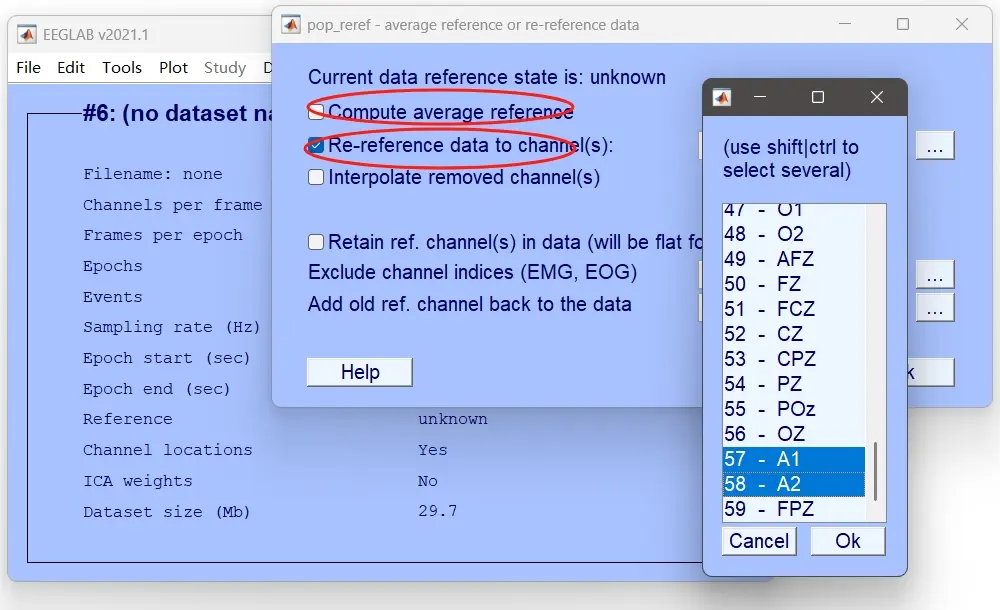Minimize the channel selection dialog
Viewport: 1000px width, 610px height.
(x=760, y=97)
